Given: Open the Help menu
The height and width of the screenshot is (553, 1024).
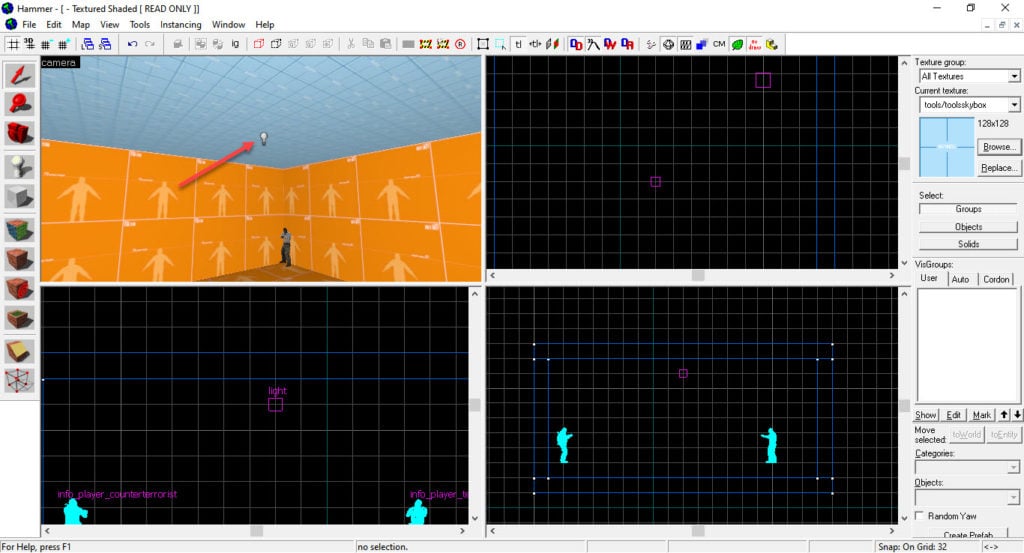Looking at the screenshot, I should coord(264,24).
